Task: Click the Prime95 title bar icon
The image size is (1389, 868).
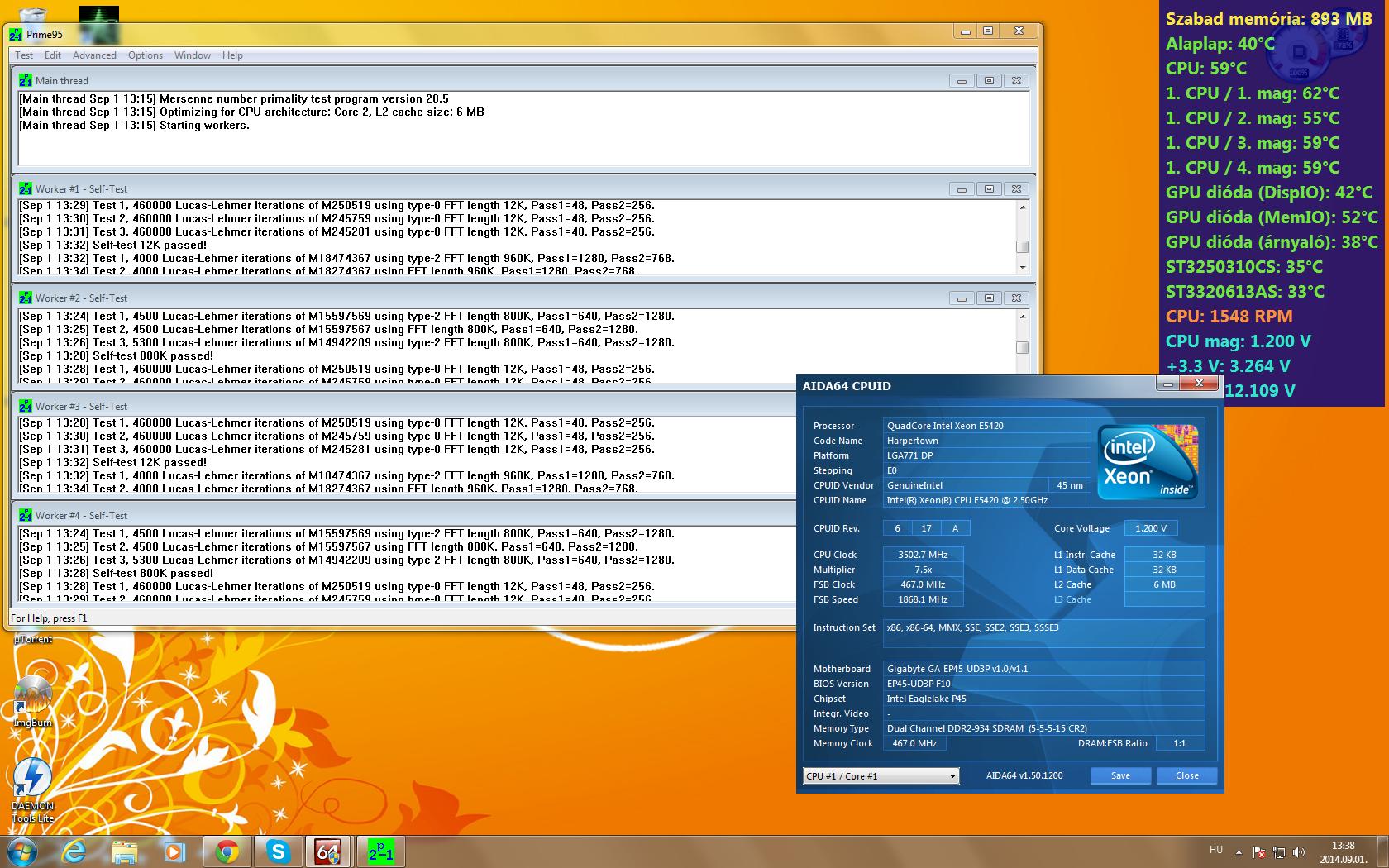Action: coord(17,34)
